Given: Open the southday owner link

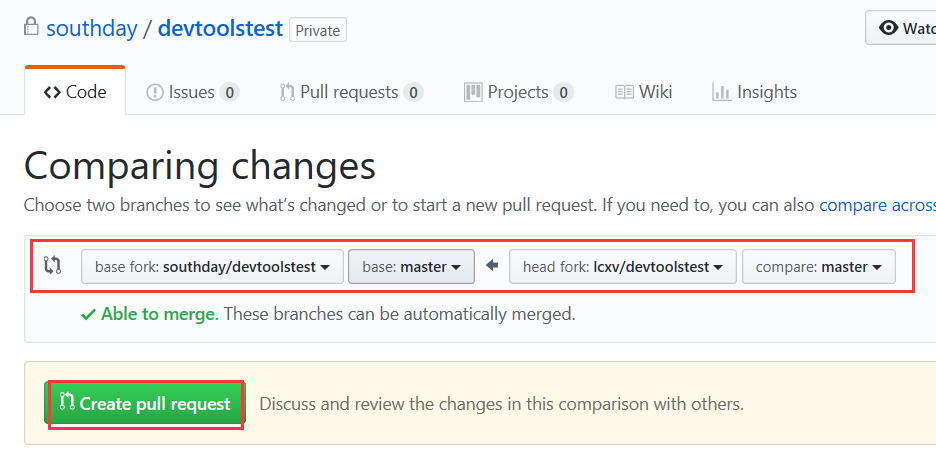Looking at the screenshot, I should tap(91, 28).
